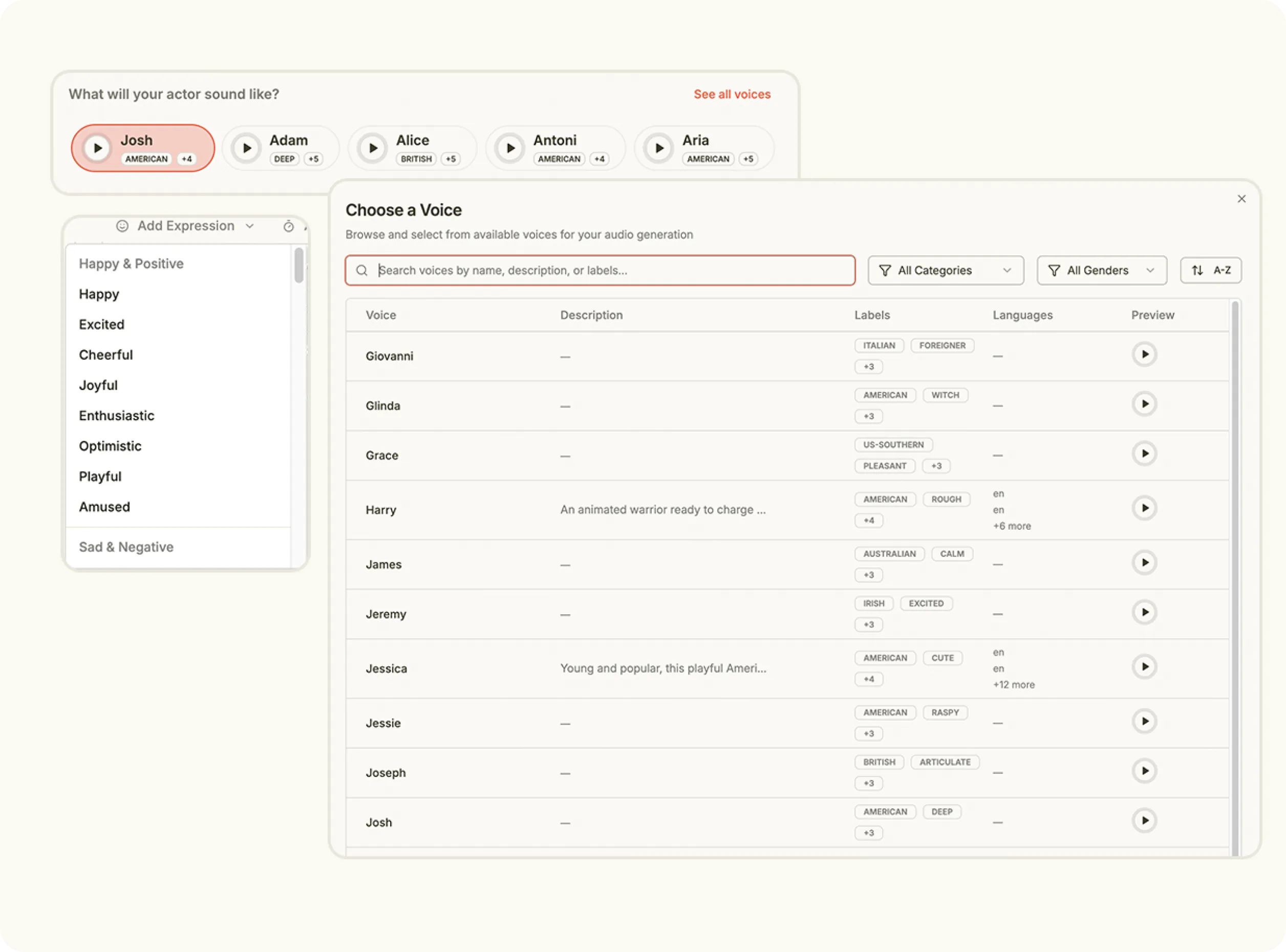Select the Alice voice chip
This screenshot has height=952, width=1286.
[413, 148]
